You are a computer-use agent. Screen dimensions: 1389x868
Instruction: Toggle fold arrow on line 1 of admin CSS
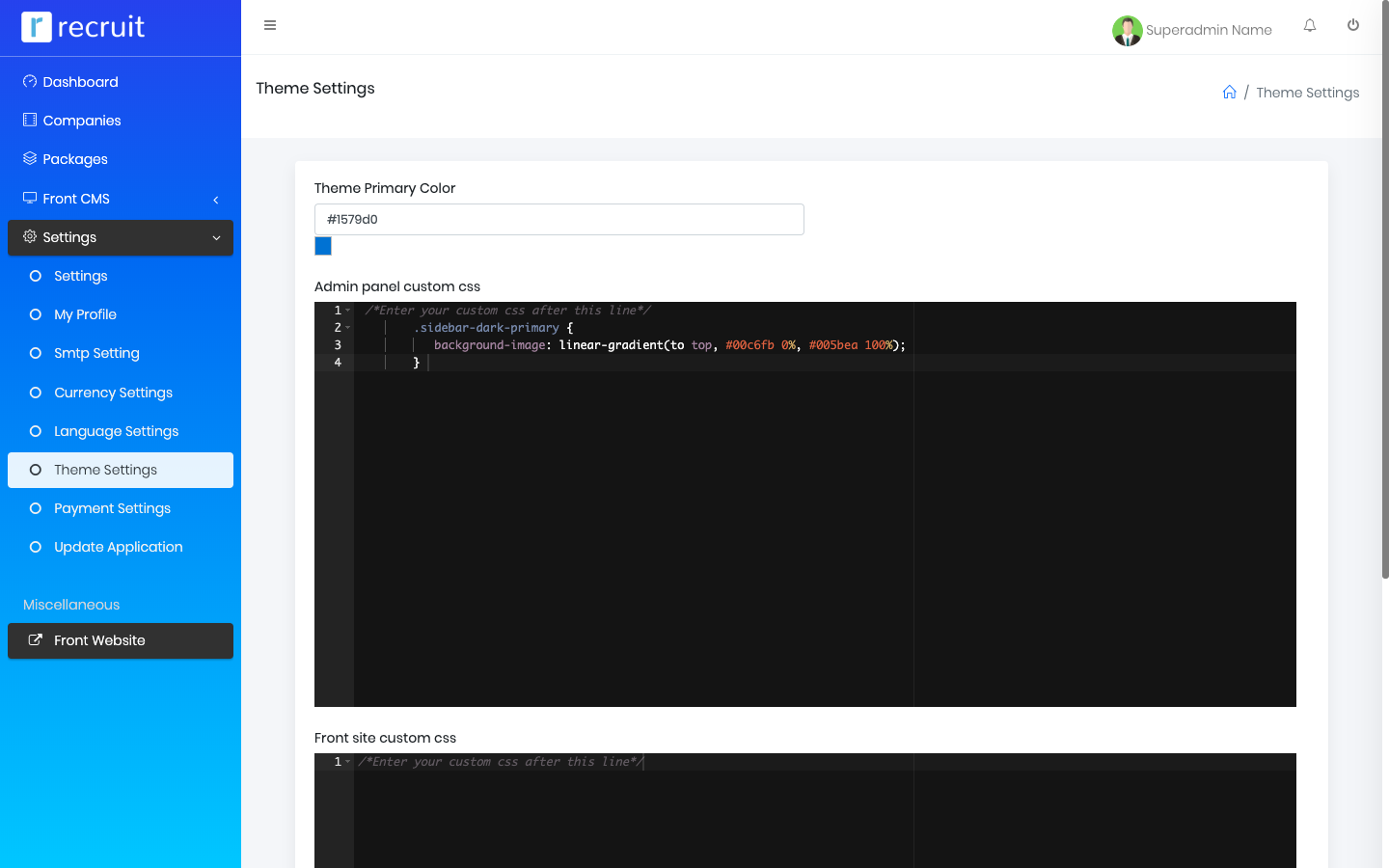pos(348,311)
